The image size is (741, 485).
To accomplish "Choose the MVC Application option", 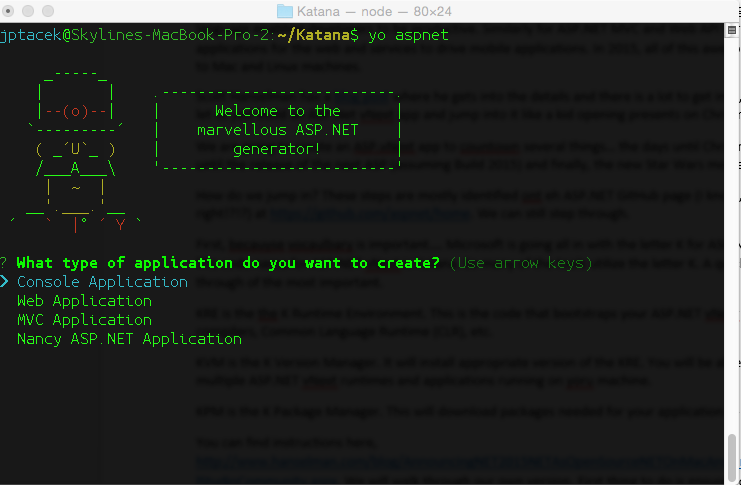I will (x=84, y=320).
